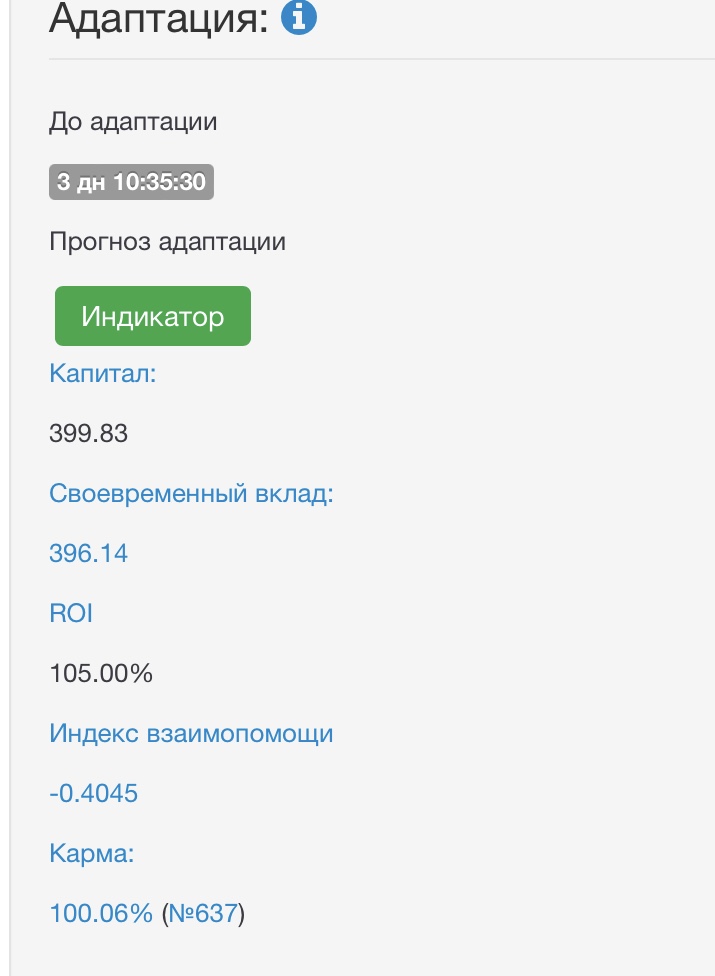Viewport: 715px width, 976px height.
Task: Click the info icon beside Адаптация
Action: tap(299, 19)
